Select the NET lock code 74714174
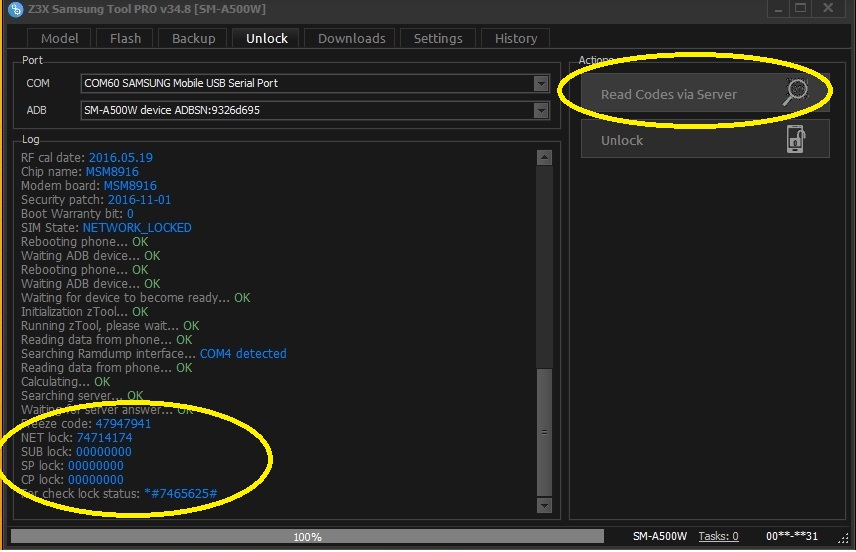This screenshot has width=856, height=552. point(104,437)
